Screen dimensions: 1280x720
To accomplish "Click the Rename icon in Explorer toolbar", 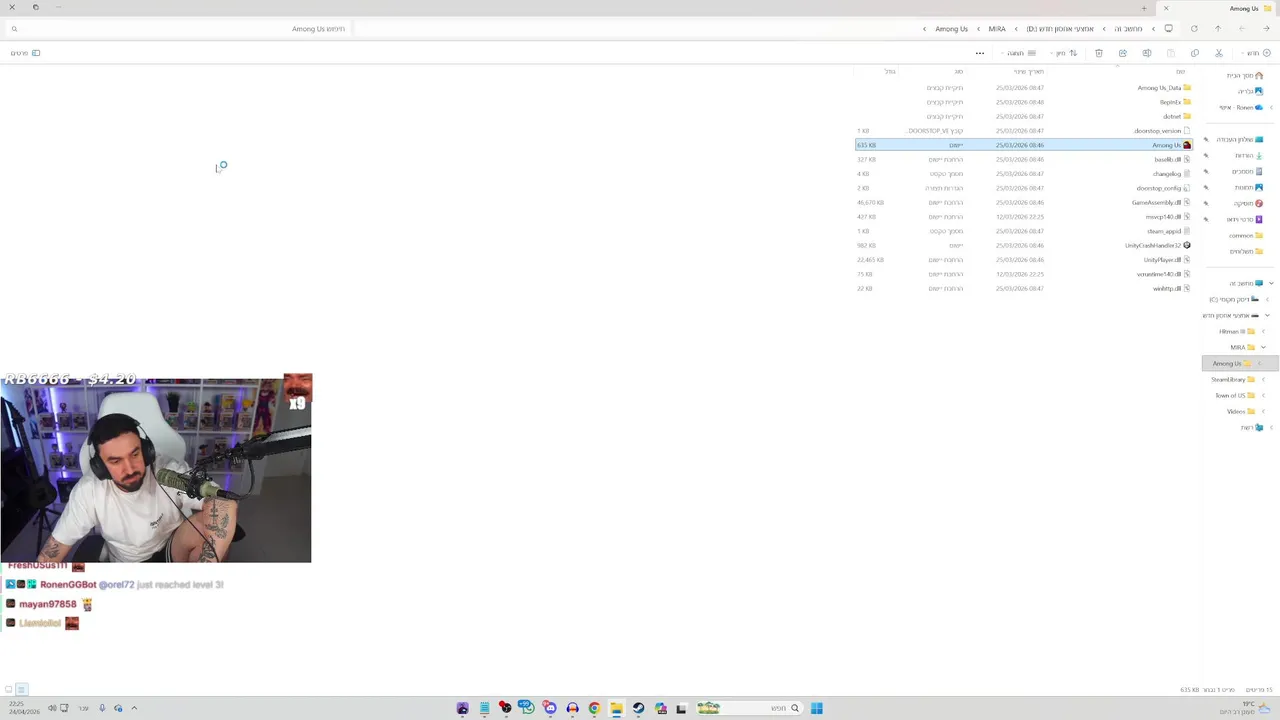I will click(x=1147, y=53).
